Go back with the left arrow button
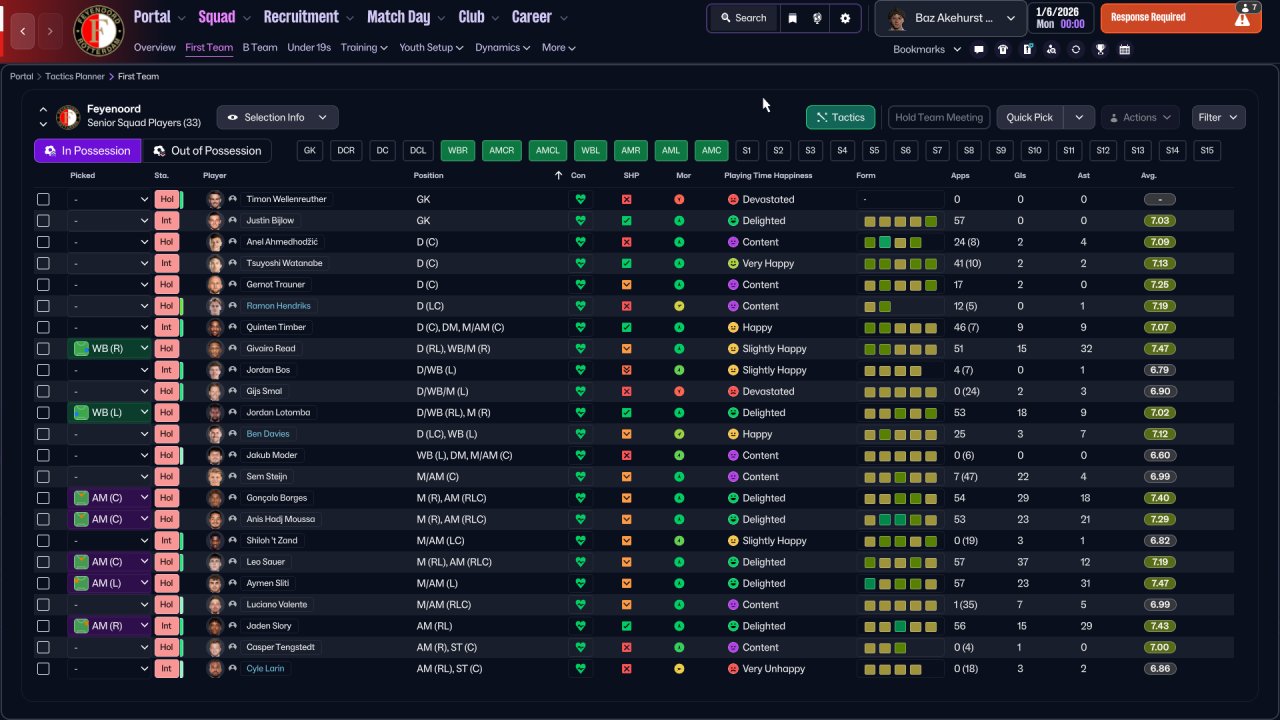 pyautogui.click(x=23, y=31)
